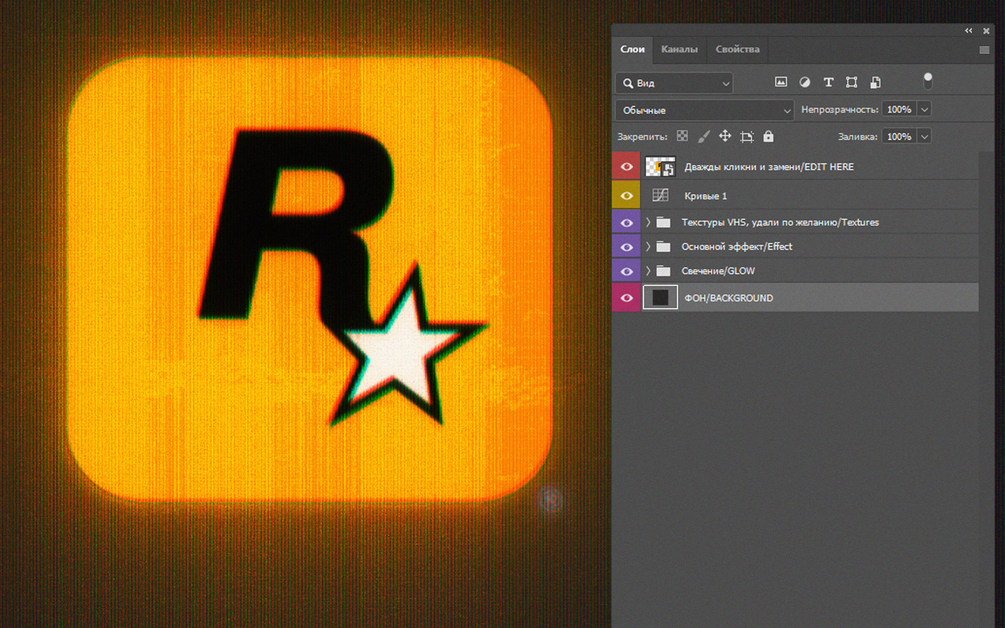This screenshot has width=1005, height=628.
Task: Click the Заливка label
Action: (x=858, y=136)
